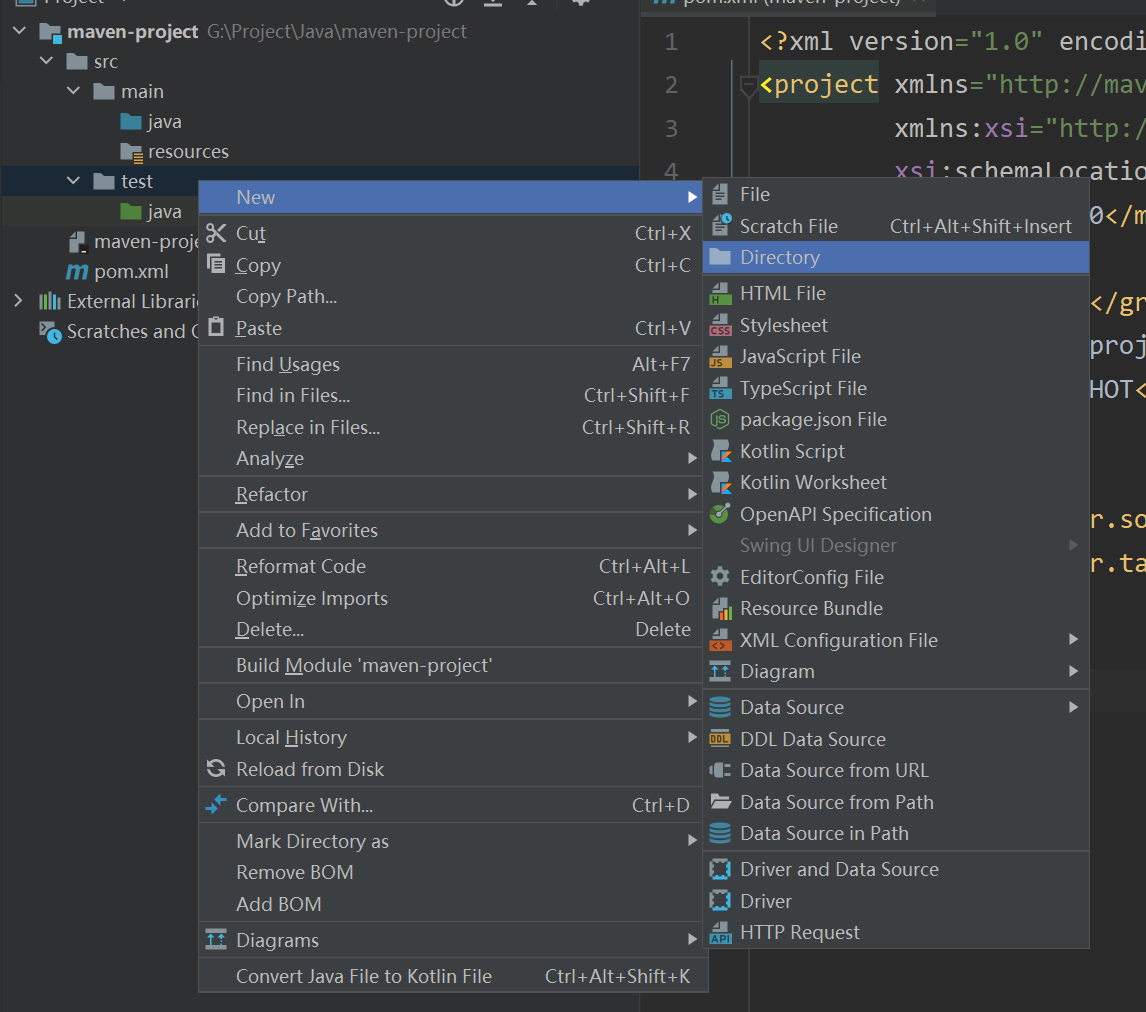
Task: Click the JavaScript File icon
Action: [720, 357]
